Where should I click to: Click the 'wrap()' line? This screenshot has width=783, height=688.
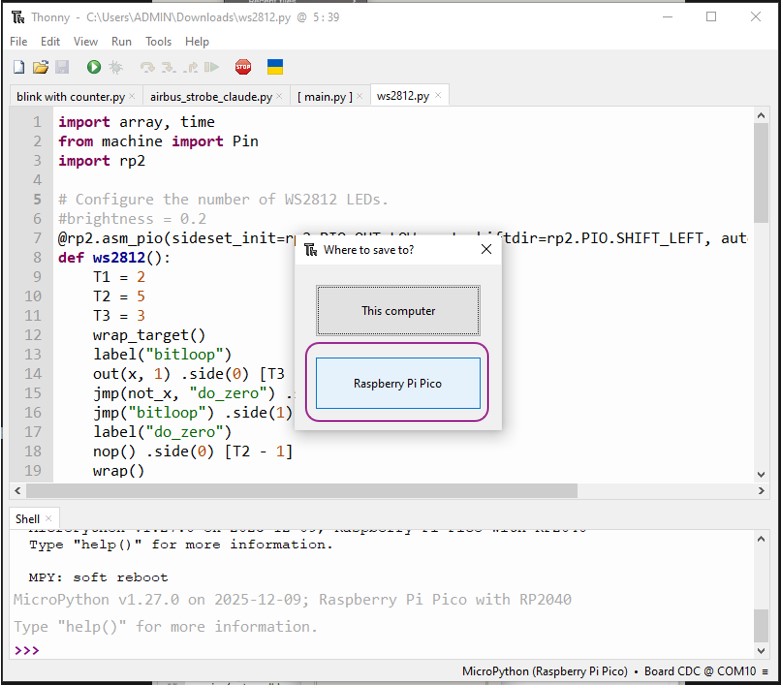pos(119,471)
